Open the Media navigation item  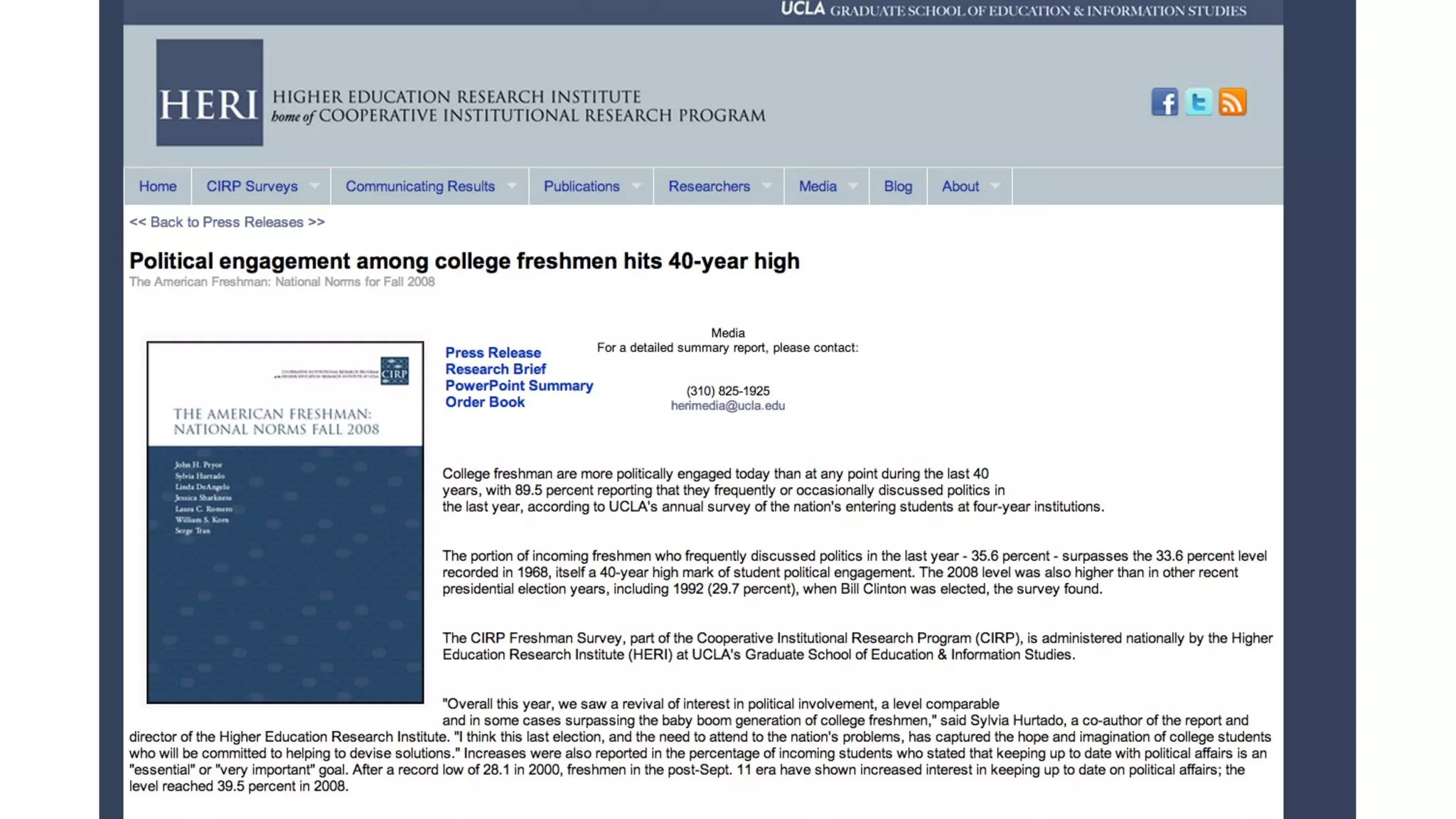[818, 186]
